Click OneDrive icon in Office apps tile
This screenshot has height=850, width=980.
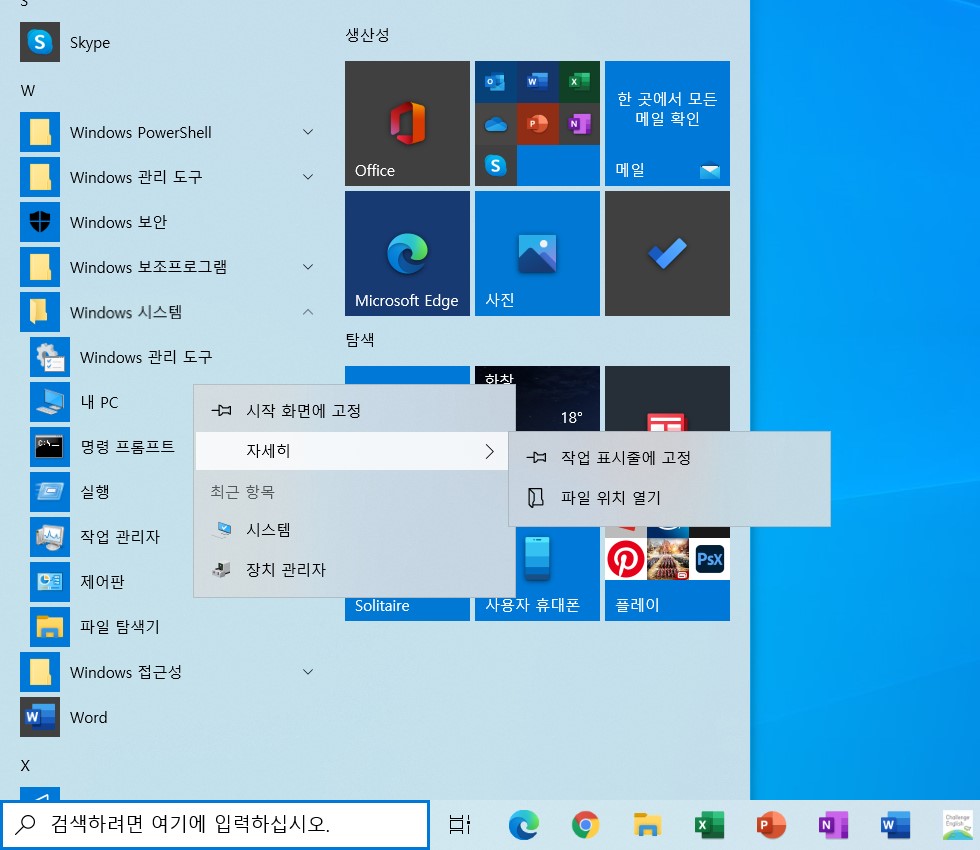pyautogui.click(x=496, y=124)
